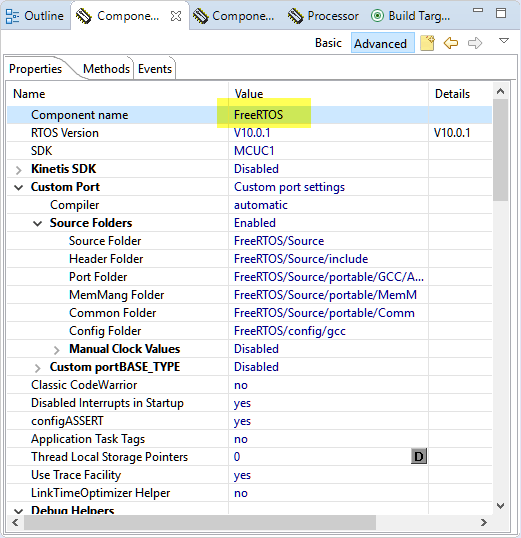The width and height of the screenshot is (521, 538).
Task: Edit Port Folder path value
Action: (x=328, y=277)
